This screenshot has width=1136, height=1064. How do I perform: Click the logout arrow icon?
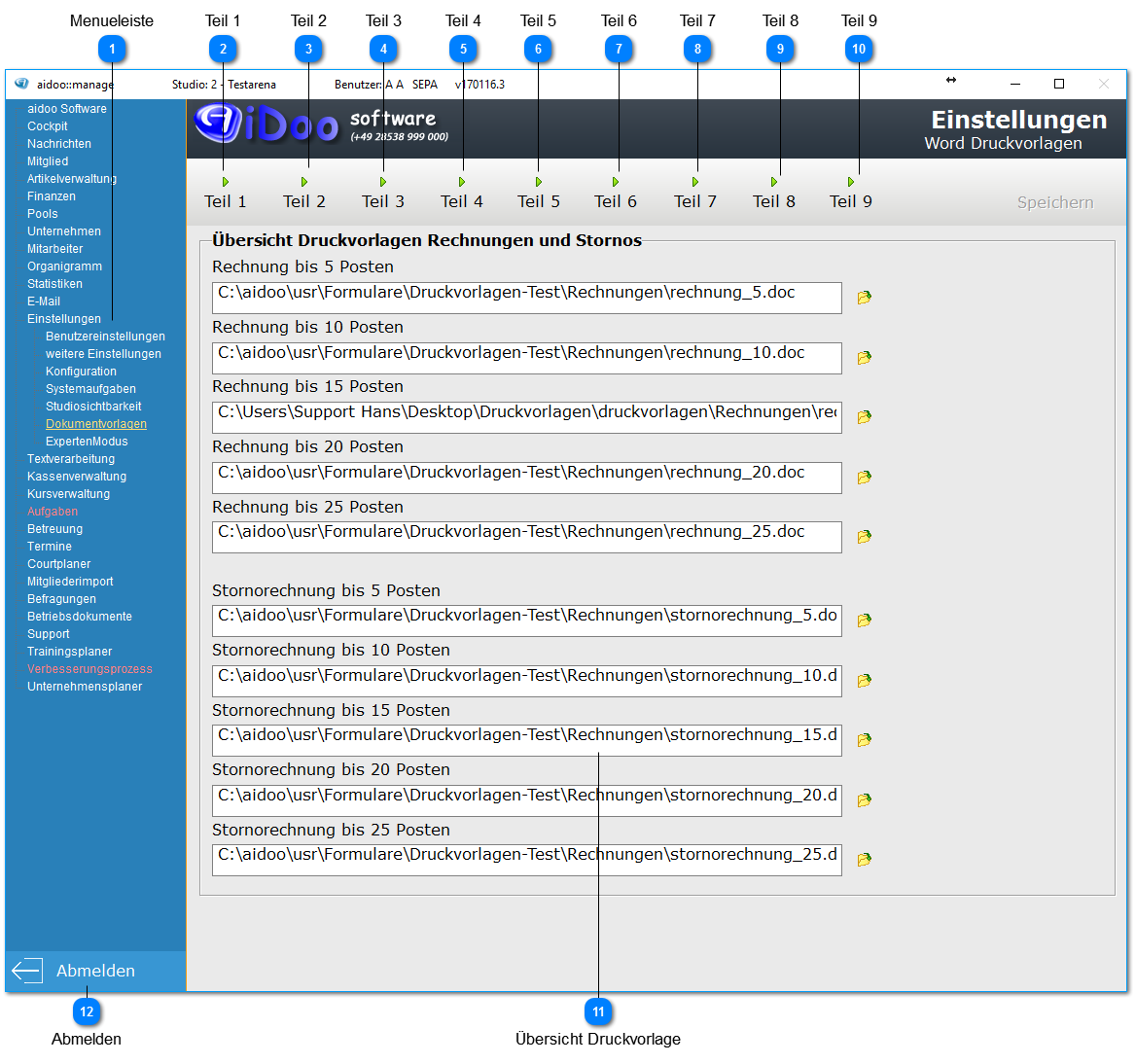coord(27,971)
